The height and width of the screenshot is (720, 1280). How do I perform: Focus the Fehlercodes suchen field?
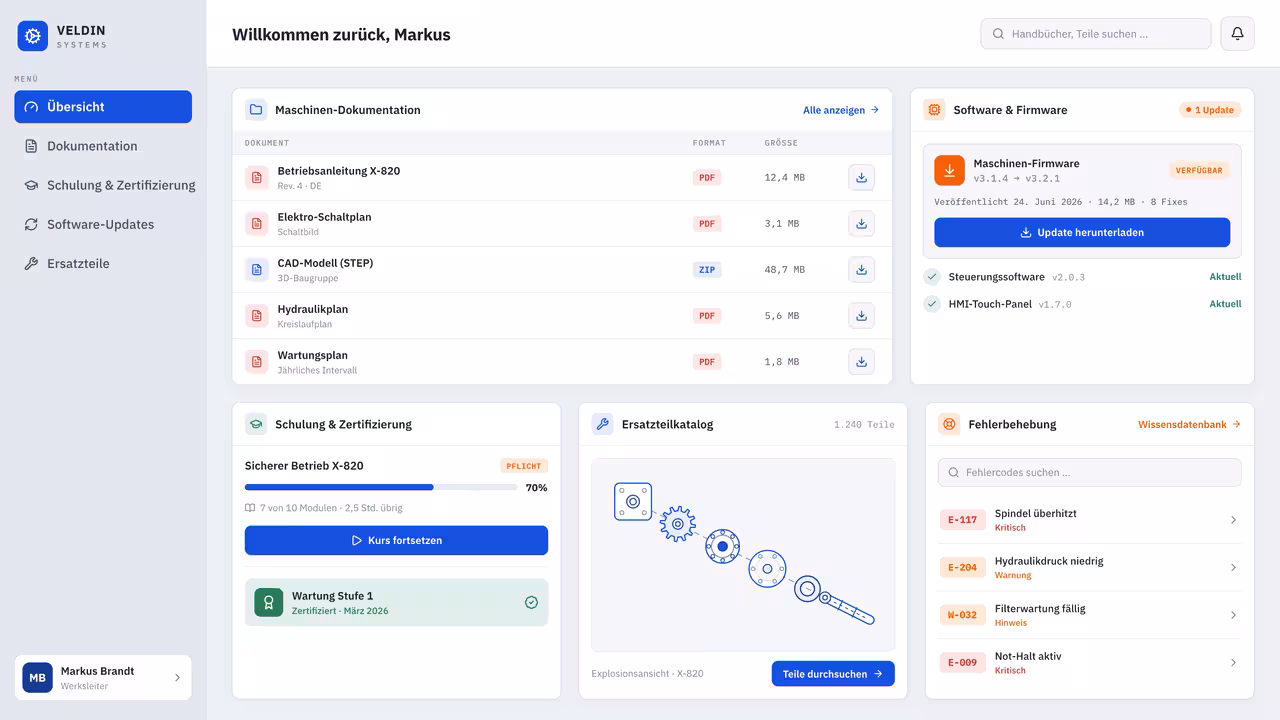(1089, 472)
